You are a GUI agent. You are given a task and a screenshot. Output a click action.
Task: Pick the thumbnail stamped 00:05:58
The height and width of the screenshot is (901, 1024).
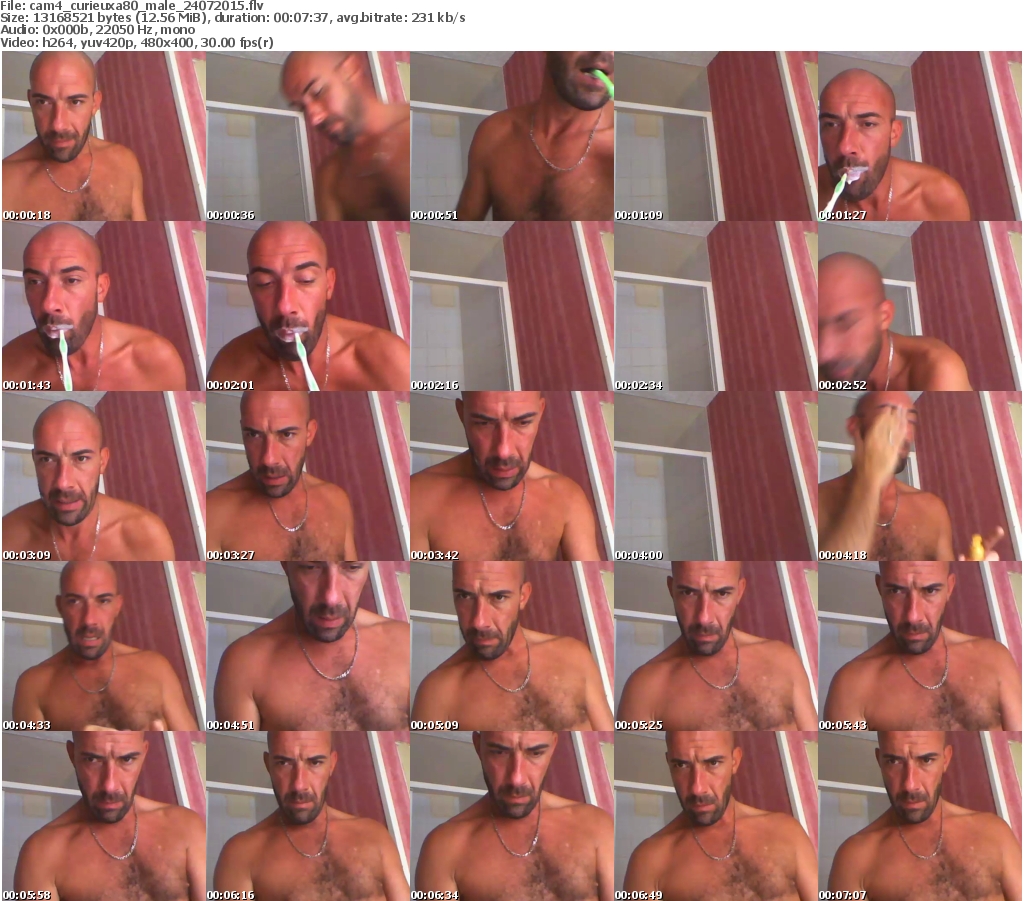coord(104,816)
